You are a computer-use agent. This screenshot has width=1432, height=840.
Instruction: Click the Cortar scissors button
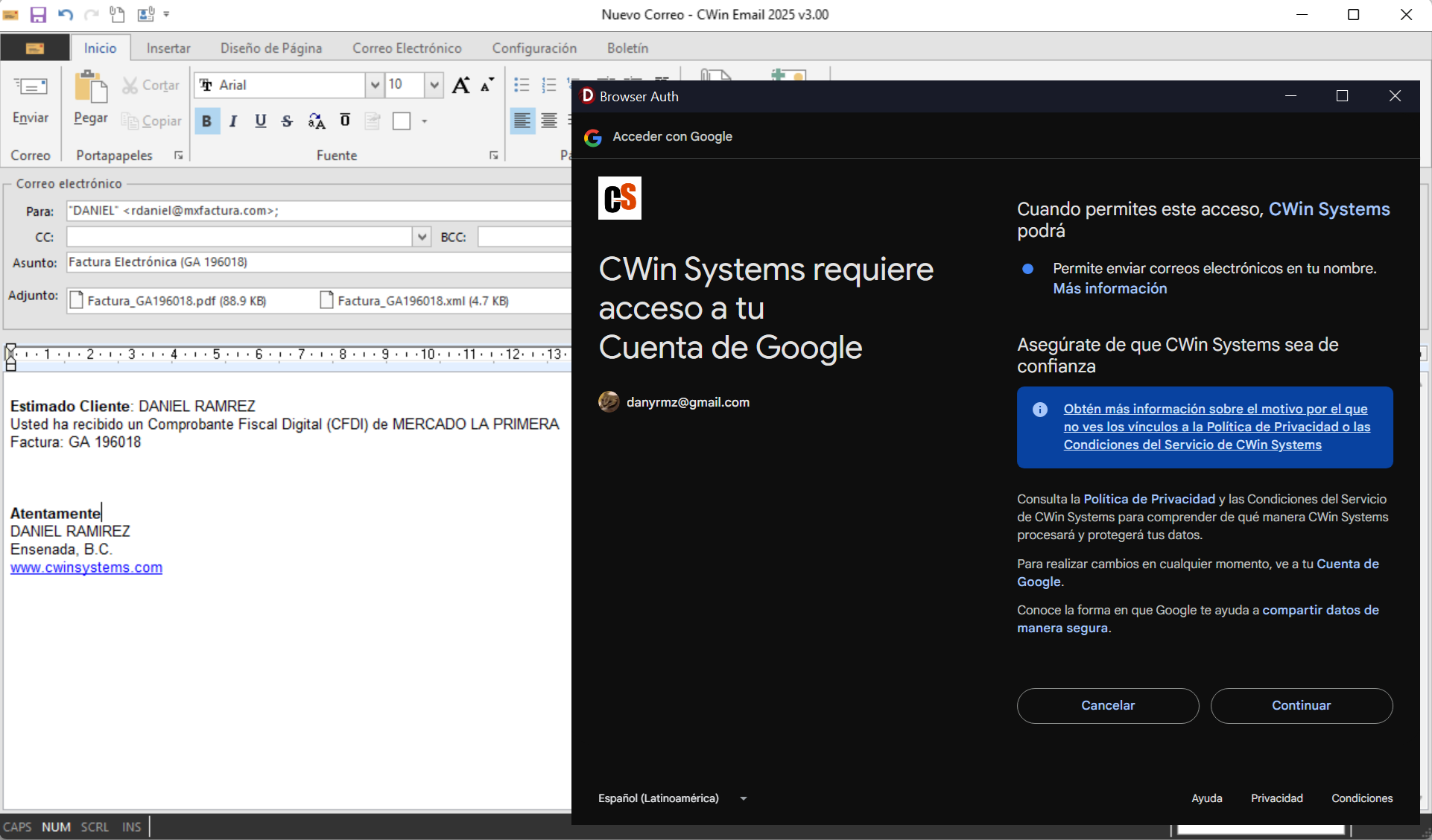tap(151, 86)
